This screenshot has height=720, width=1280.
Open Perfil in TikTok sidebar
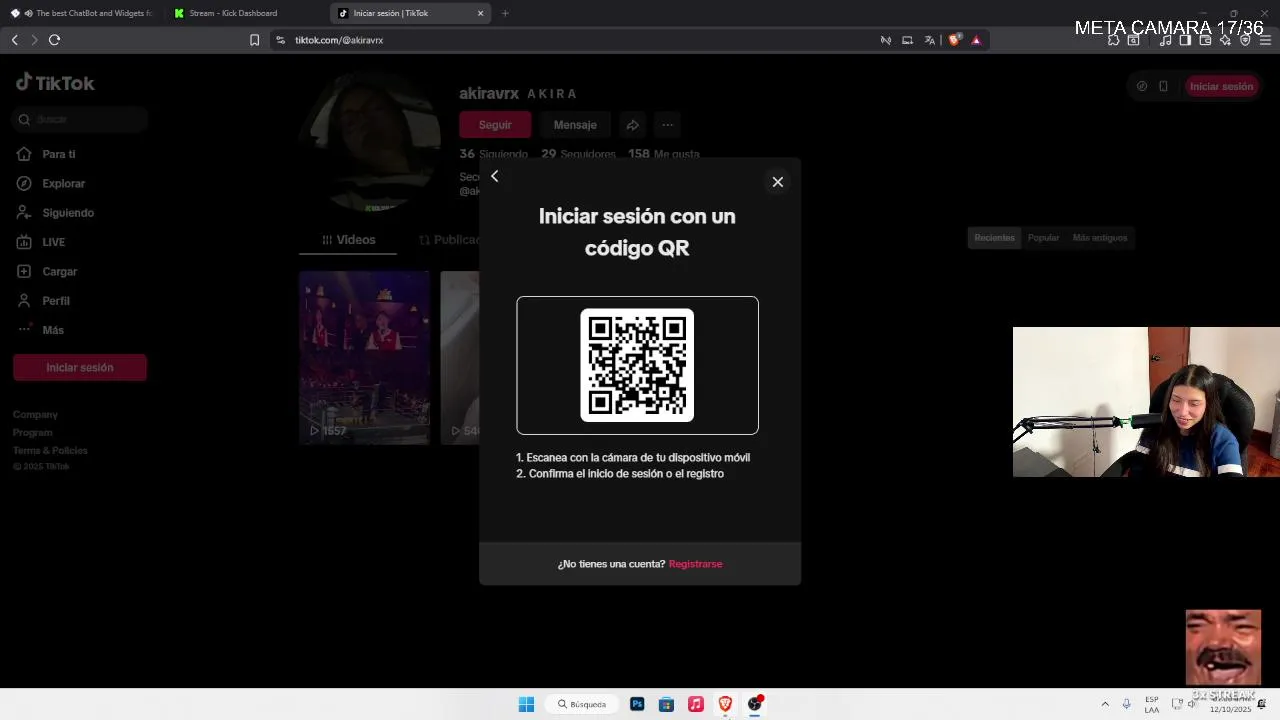(x=56, y=301)
